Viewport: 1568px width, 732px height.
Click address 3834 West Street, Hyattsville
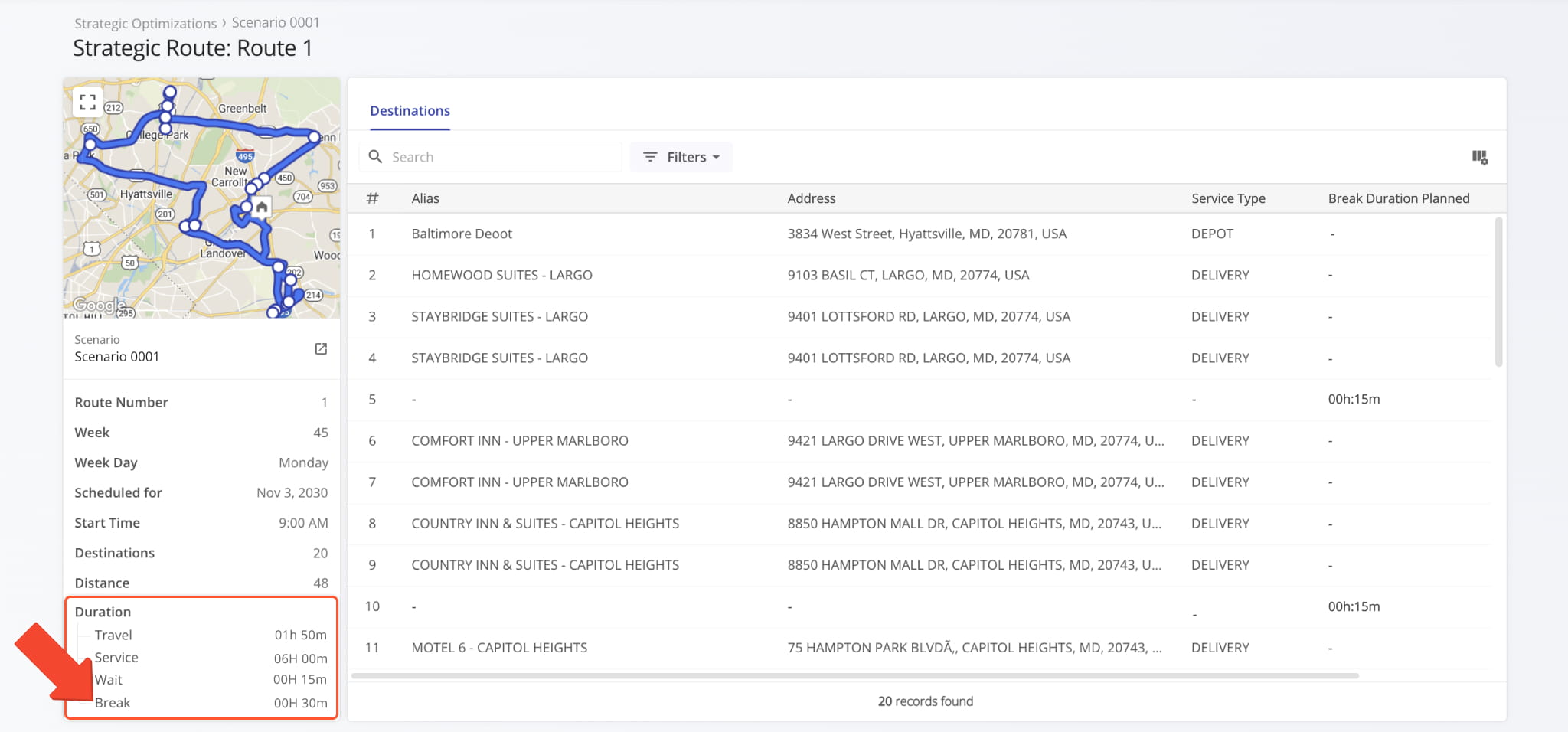[926, 234]
